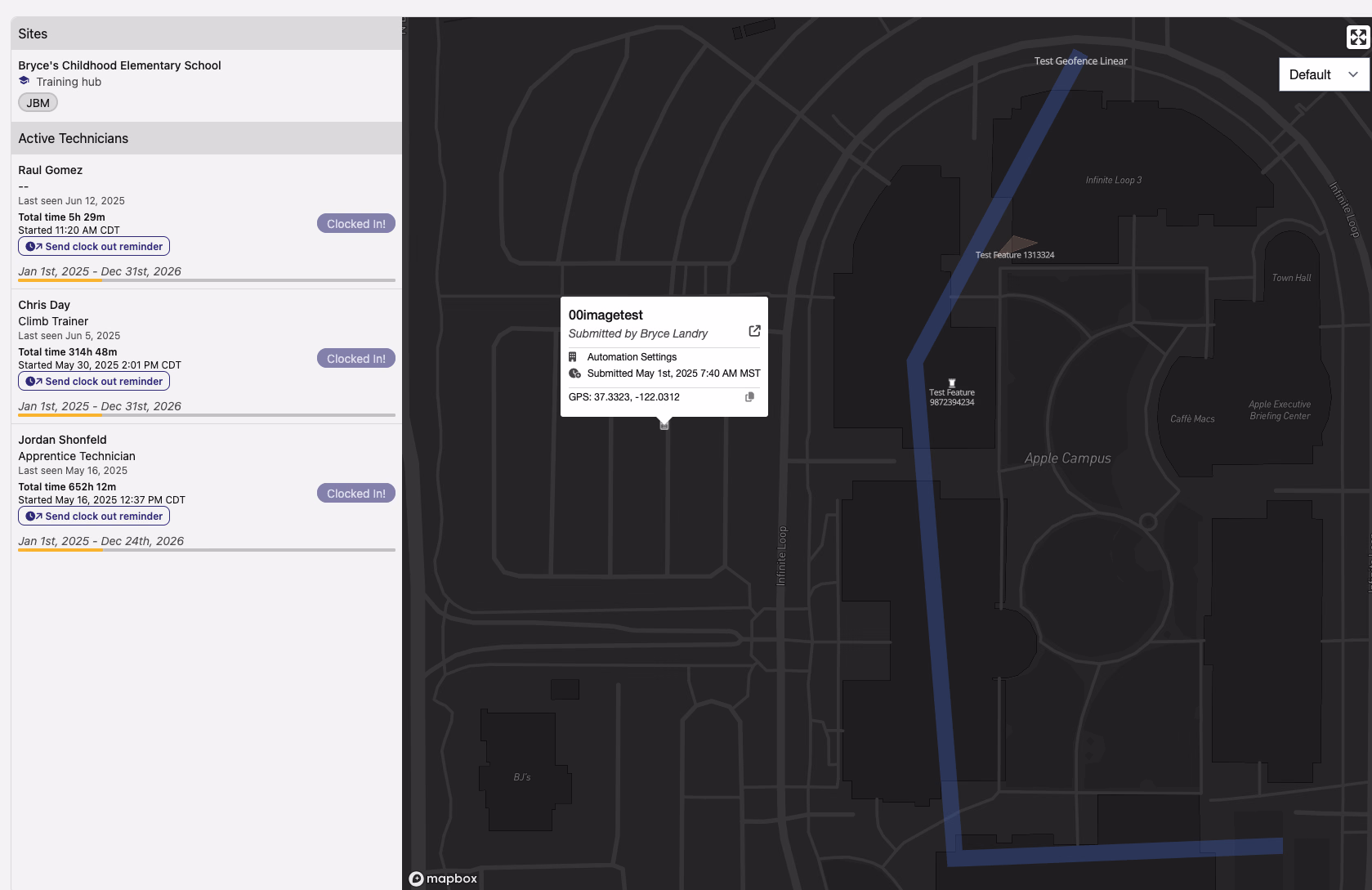The image size is (1372, 890).
Task: Click Apple Executive Briefing Center label
Action: pos(1280,410)
